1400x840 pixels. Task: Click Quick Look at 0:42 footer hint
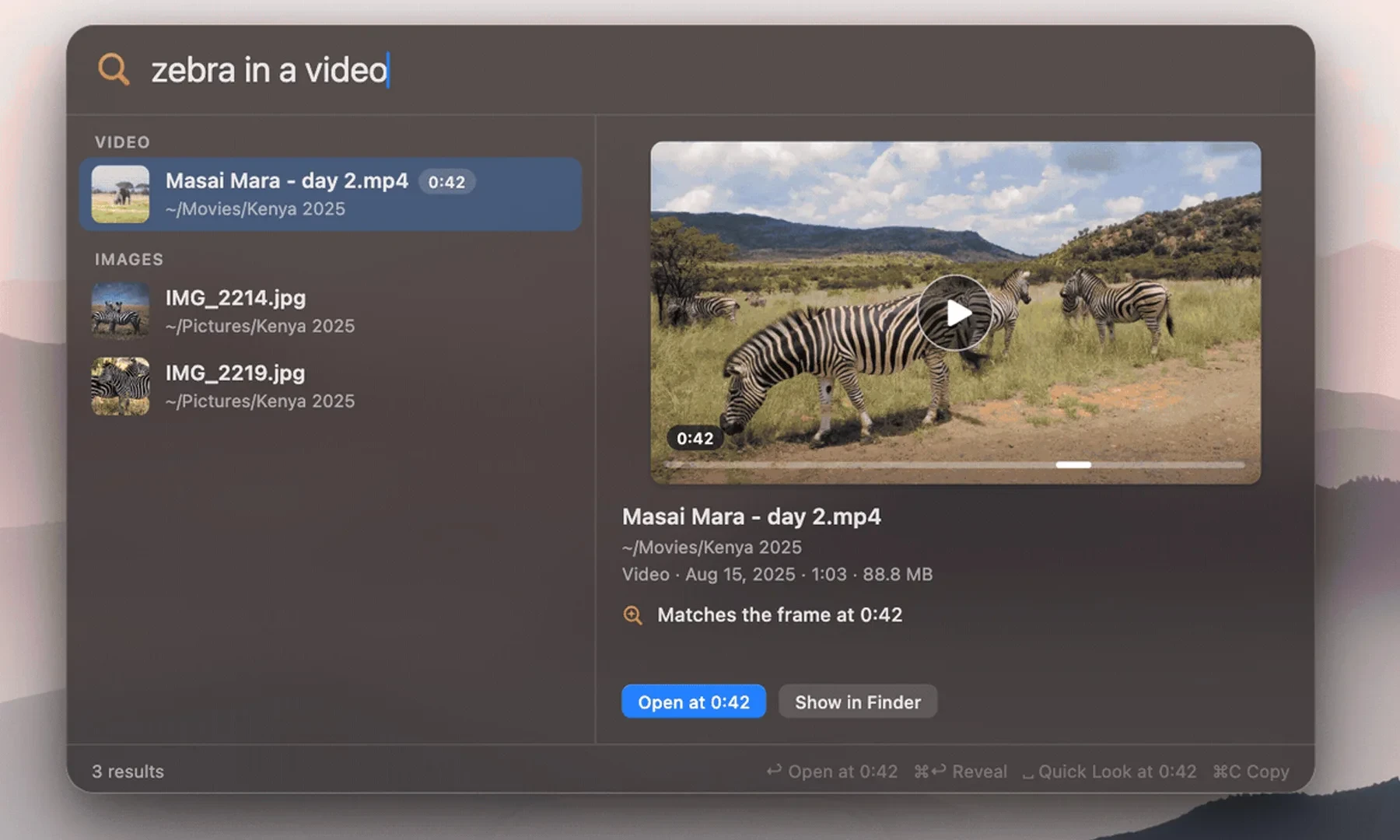1110,772
